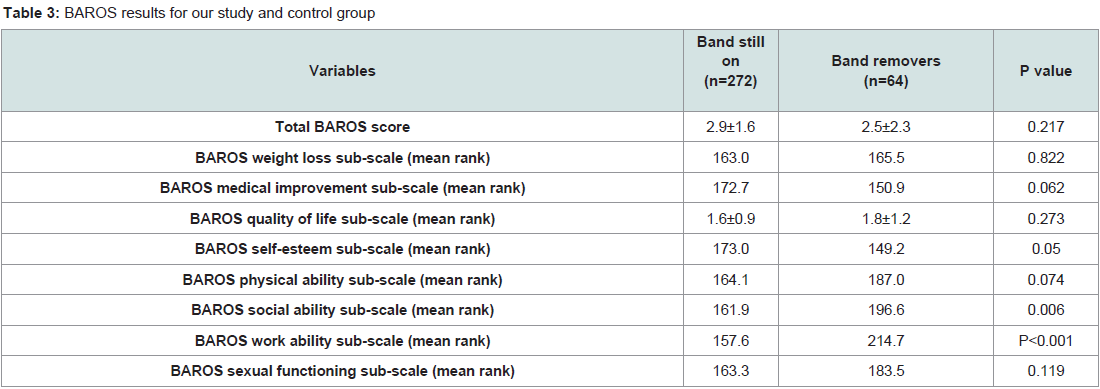
Task: Select the 196.6 social ability cell
Action: (x=886, y=310)
